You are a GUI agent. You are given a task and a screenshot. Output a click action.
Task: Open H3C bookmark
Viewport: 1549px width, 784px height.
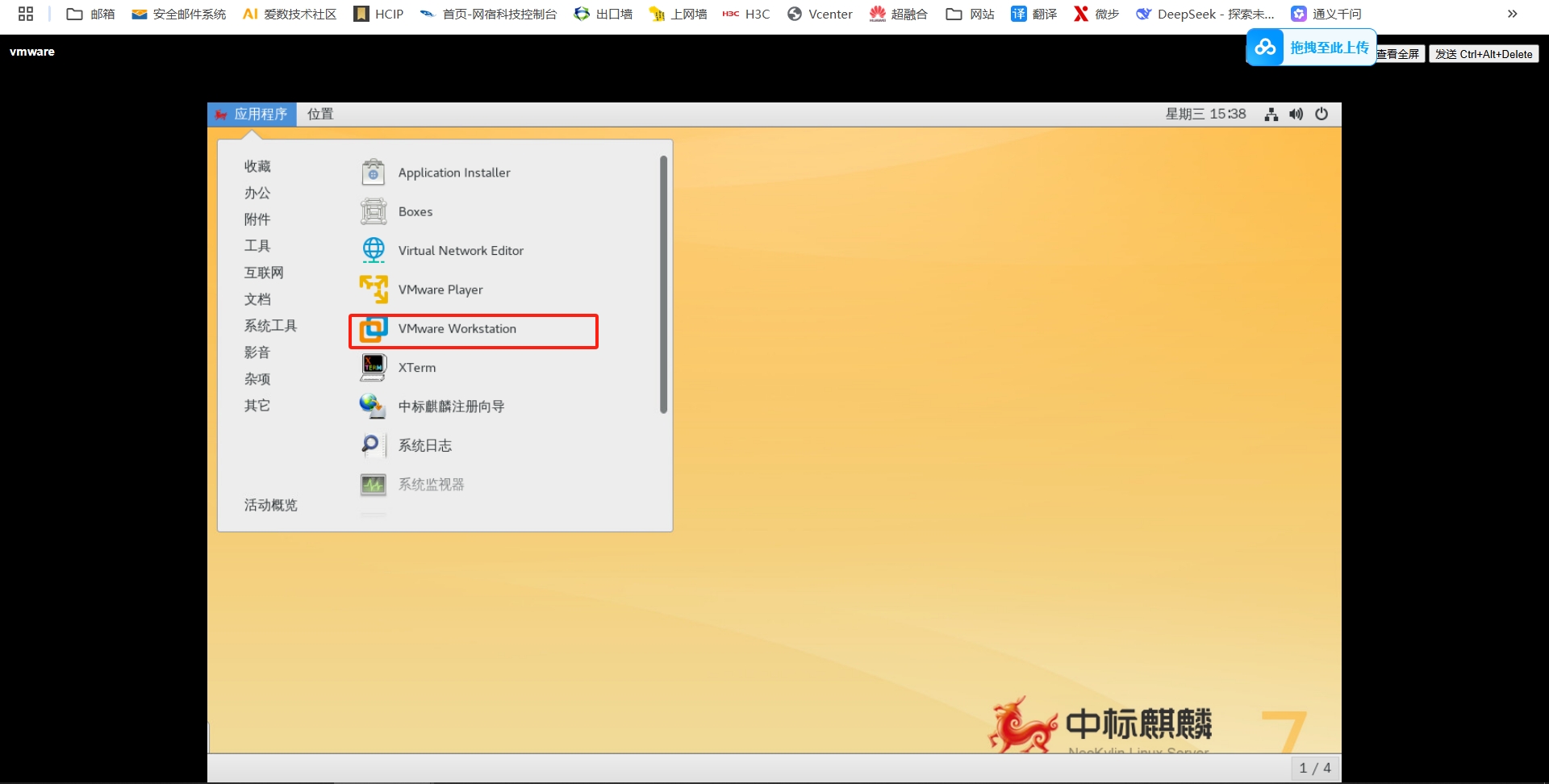coord(746,14)
